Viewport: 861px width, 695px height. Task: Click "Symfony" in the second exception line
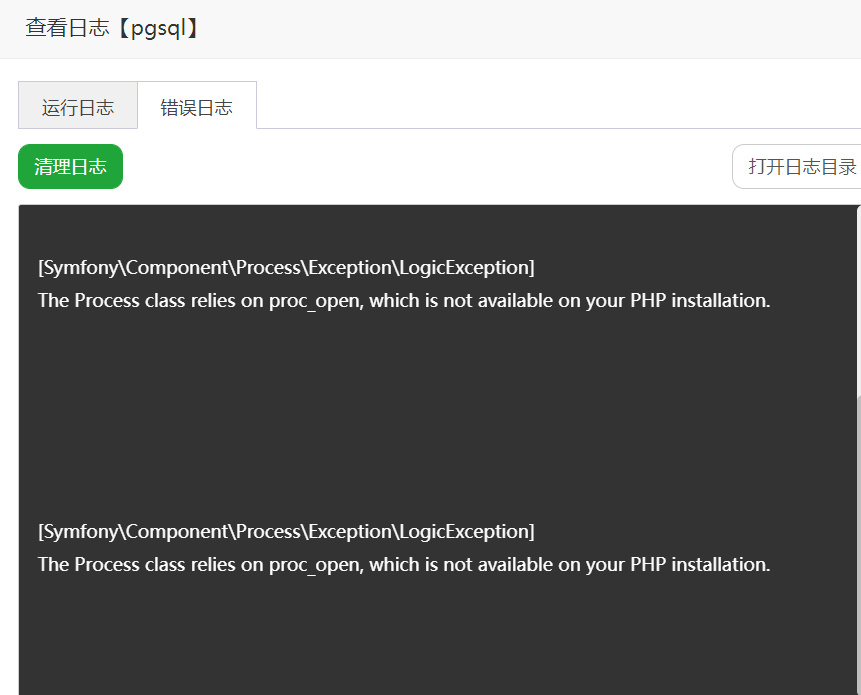pos(80,532)
